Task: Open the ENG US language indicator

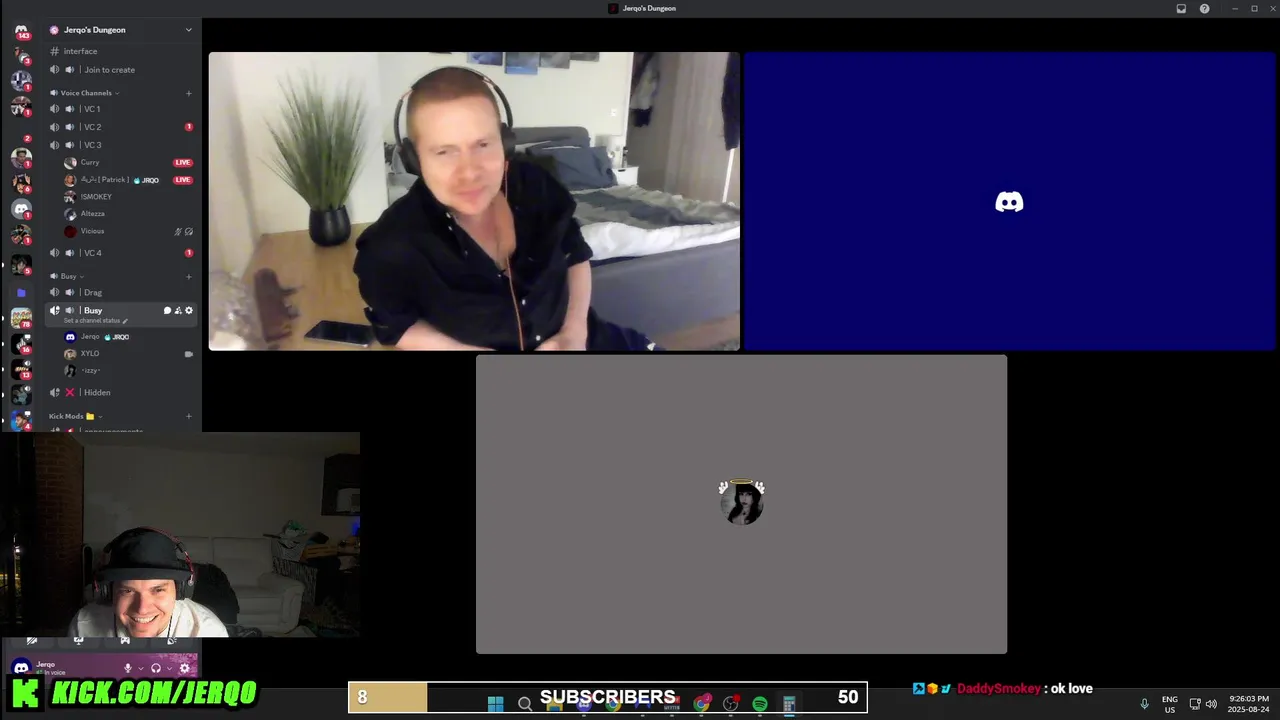Action: pyautogui.click(x=1169, y=704)
